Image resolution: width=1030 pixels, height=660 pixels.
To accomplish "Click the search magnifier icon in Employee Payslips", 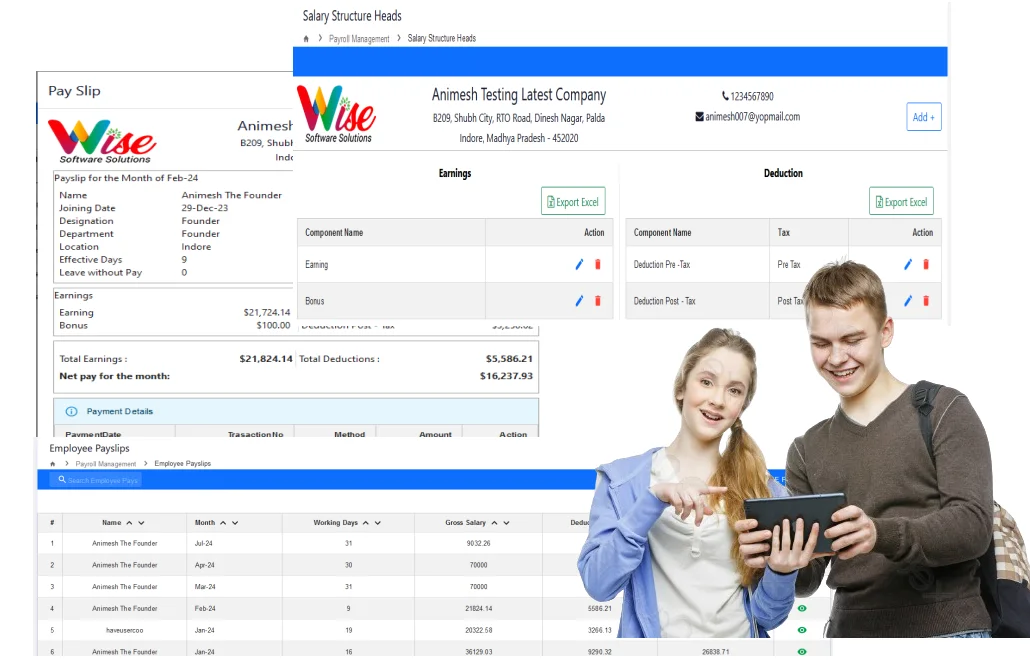I will [x=62, y=480].
